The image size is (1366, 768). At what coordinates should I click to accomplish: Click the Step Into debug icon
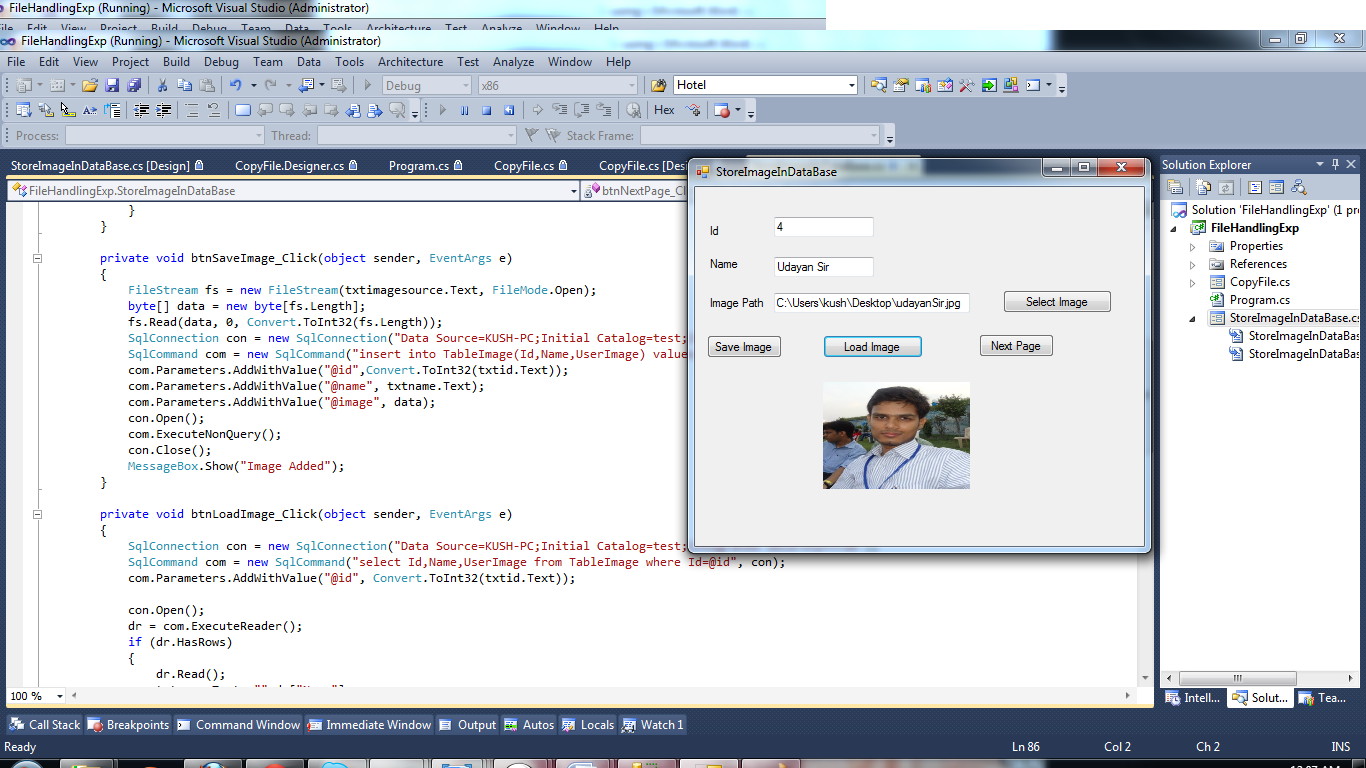coord(559,110)
